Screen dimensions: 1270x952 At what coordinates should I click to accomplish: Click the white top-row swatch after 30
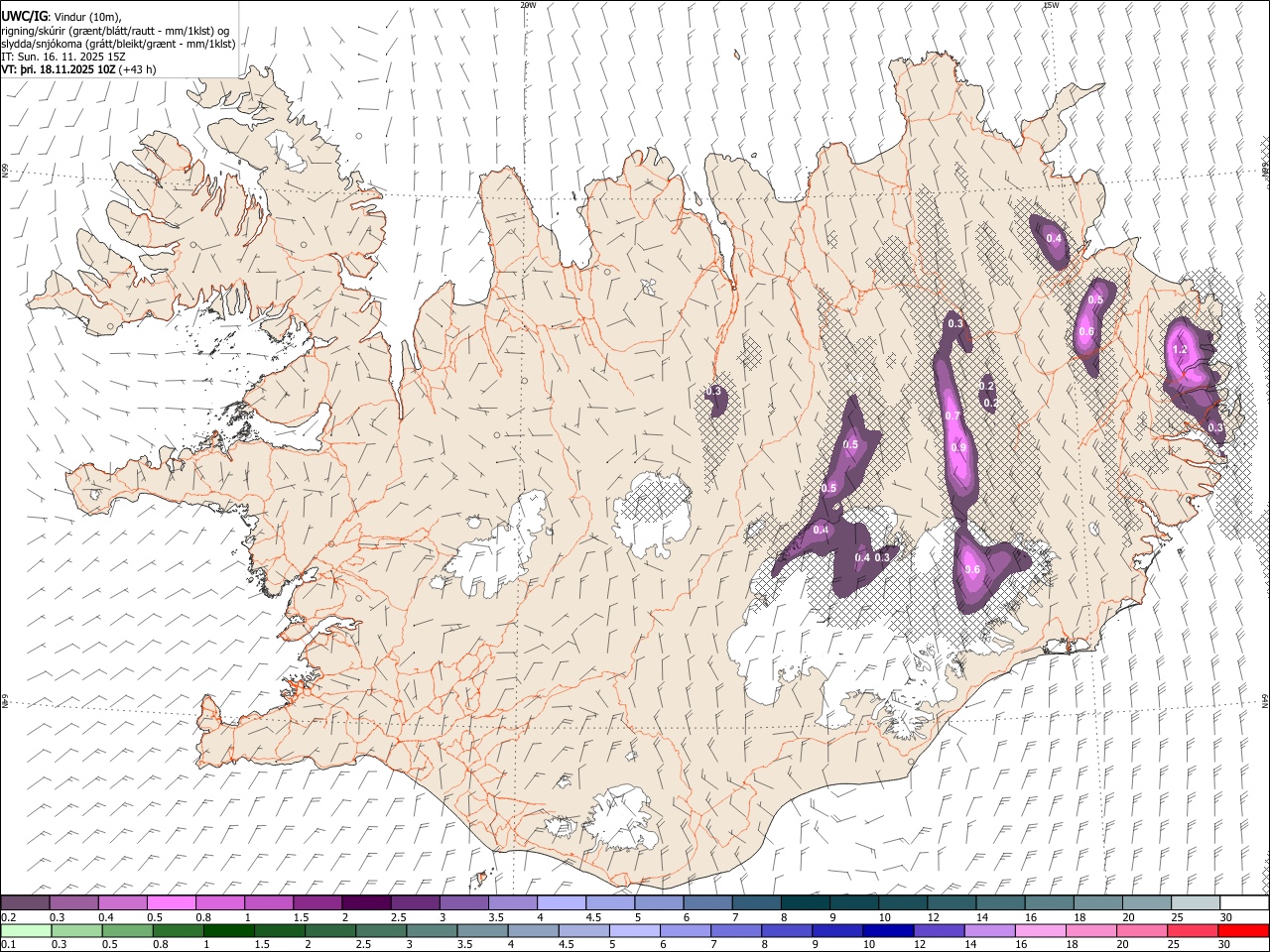coord(1243,903)
